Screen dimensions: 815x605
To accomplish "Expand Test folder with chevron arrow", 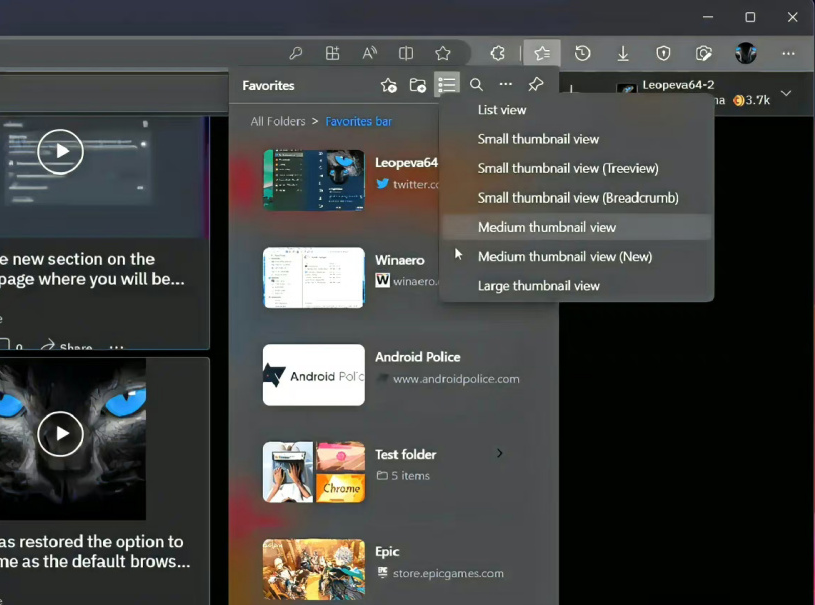I will pyautogui.click(x=499, y=453).
